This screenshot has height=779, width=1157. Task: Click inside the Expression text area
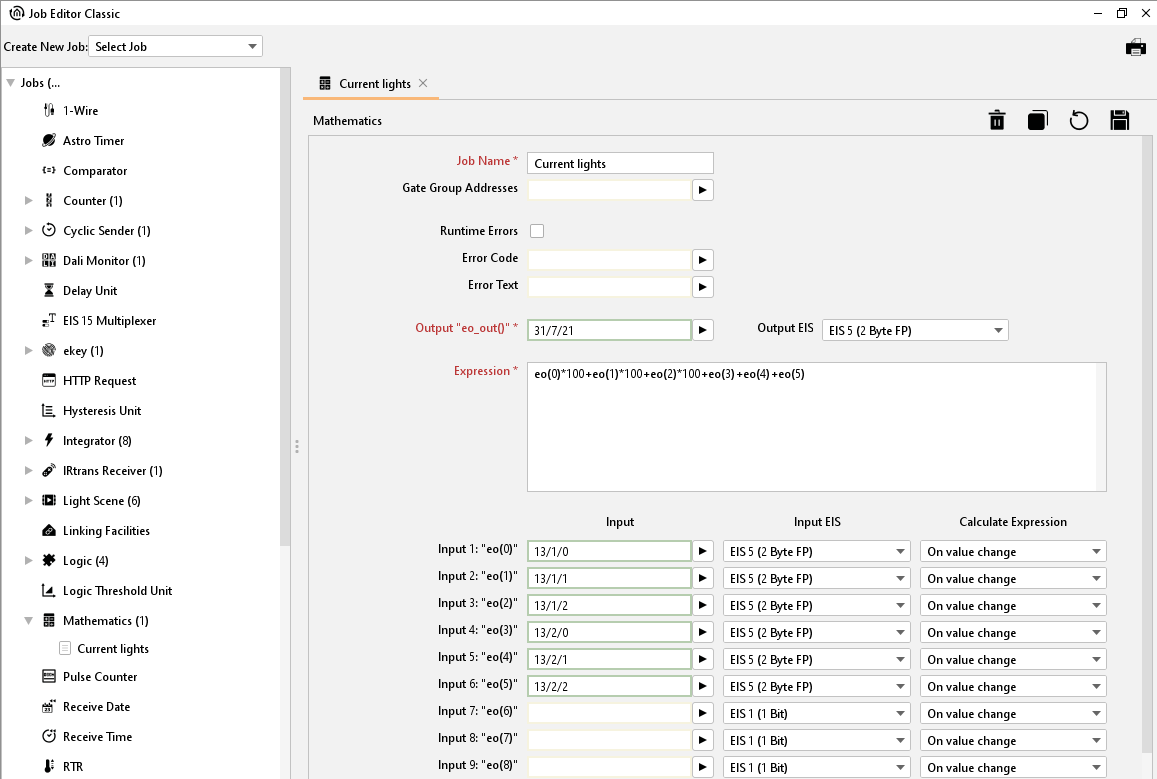[810, 430]
